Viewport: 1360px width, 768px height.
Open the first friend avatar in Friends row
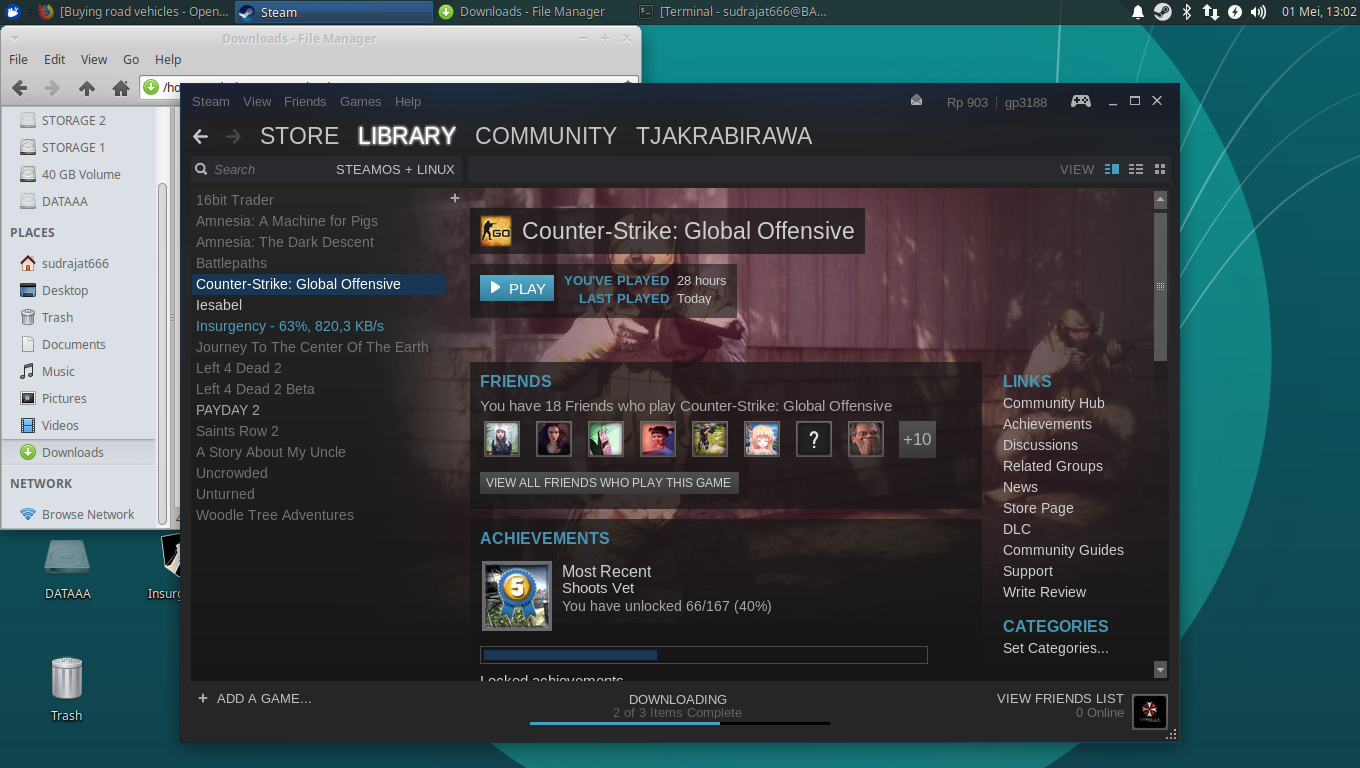[x=502, y=439]
